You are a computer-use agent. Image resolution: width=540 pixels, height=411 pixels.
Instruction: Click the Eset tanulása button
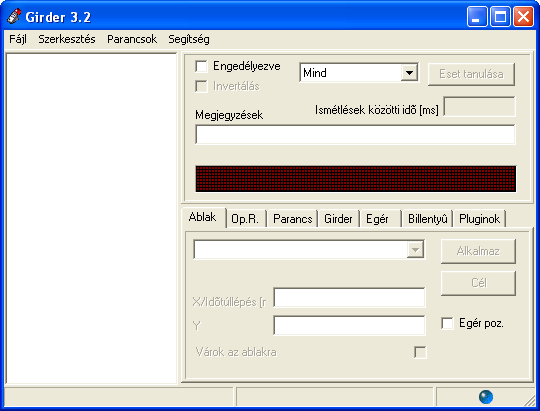pyautogui.click(x=471, y=74)
